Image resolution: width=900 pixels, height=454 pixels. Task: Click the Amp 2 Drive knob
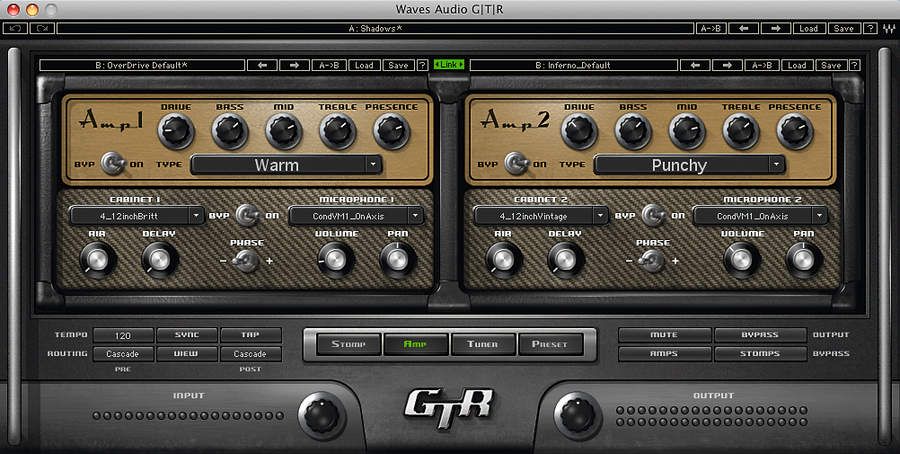click(x=580, y=131)
